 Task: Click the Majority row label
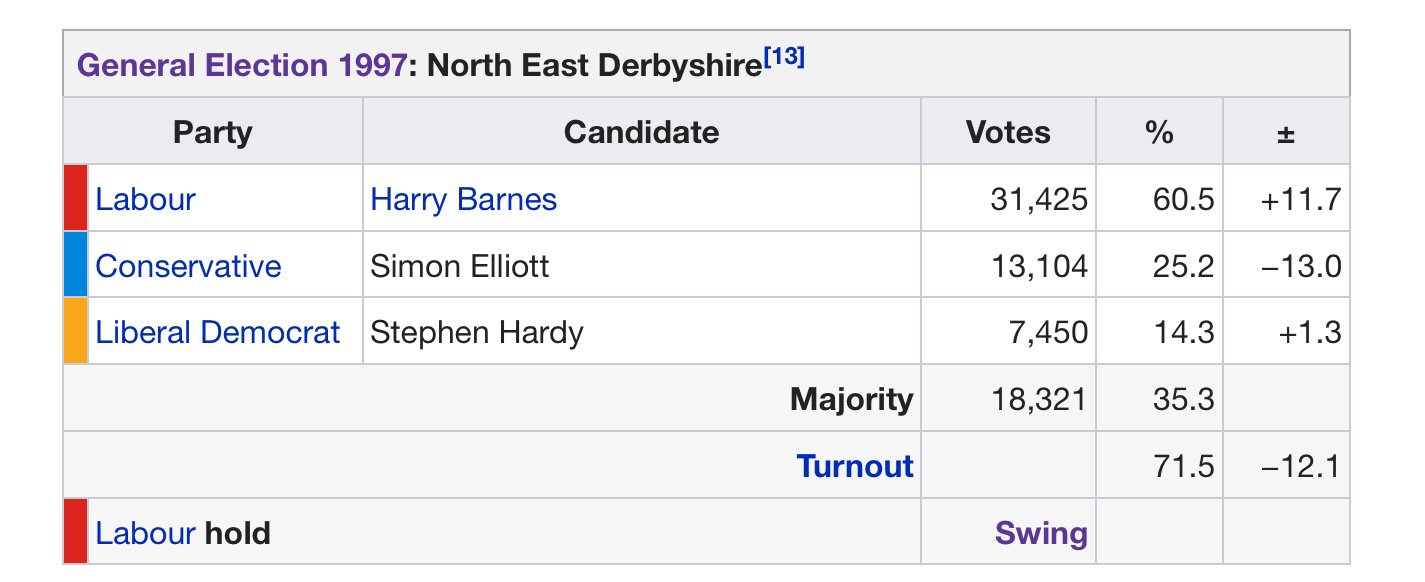[x=851, y=399]
